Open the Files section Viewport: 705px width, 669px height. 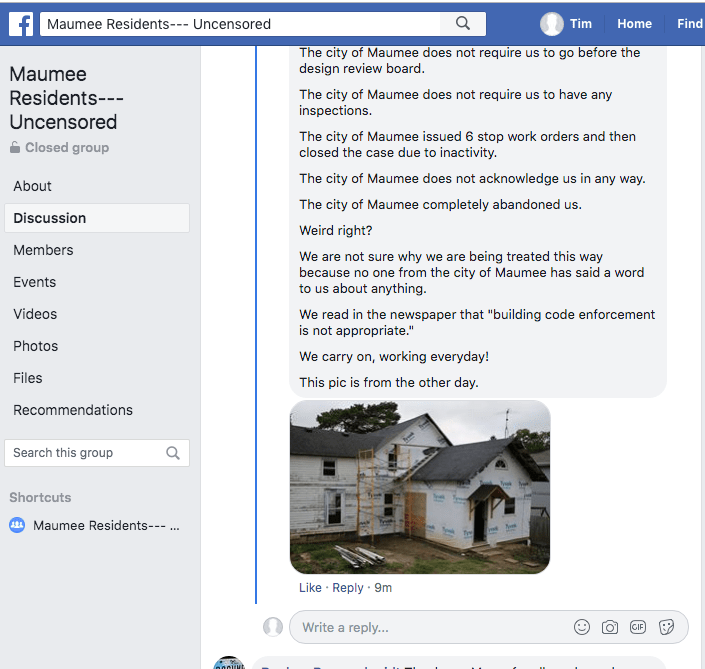[28, 378]
